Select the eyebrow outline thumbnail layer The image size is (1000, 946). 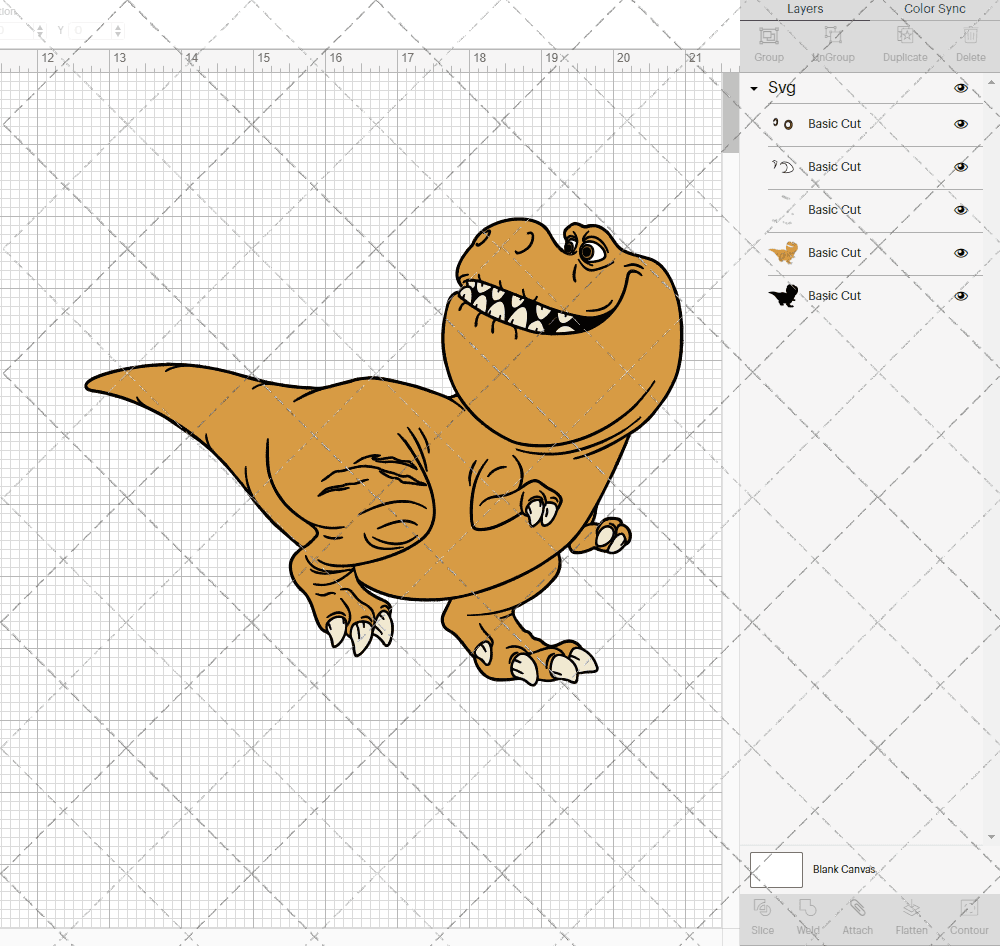[x=783, y=166]
